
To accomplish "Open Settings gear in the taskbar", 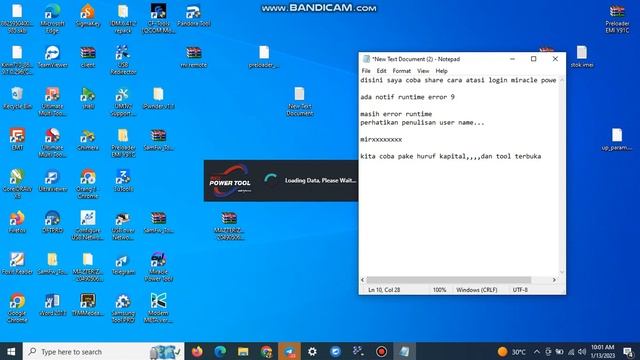I will (312, 351).
